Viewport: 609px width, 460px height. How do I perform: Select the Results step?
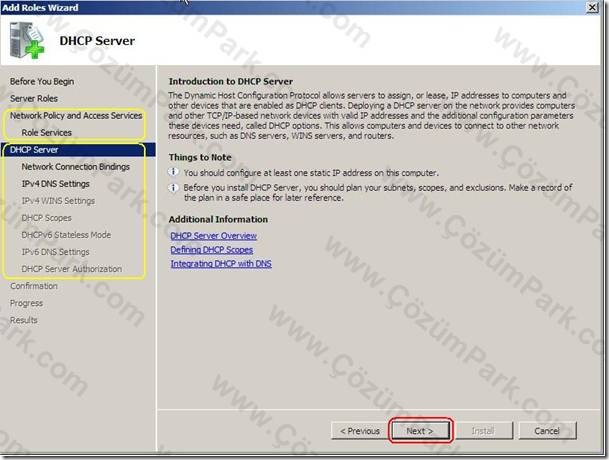tap(24, 320)
